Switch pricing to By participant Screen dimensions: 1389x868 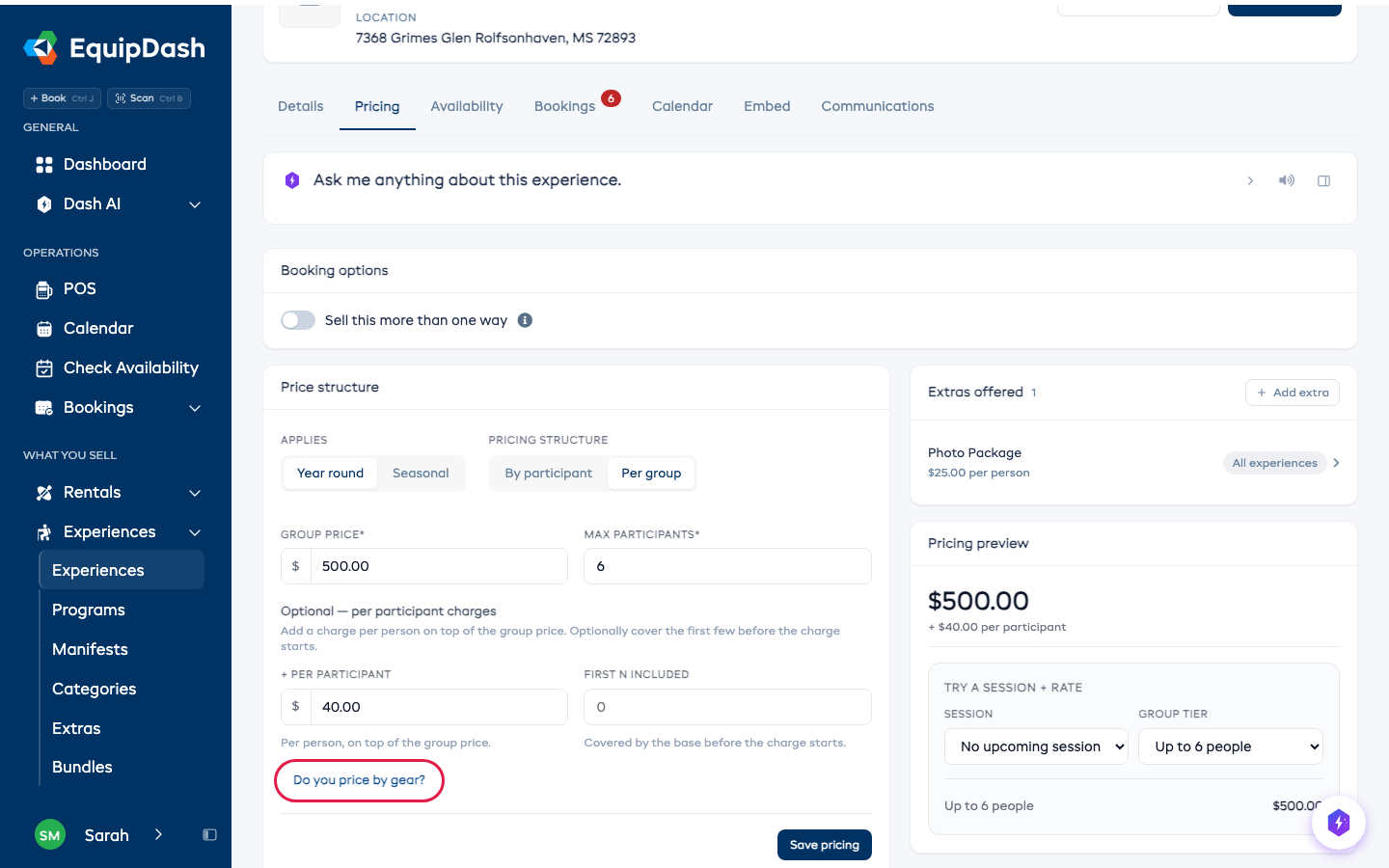click(549, 474)
